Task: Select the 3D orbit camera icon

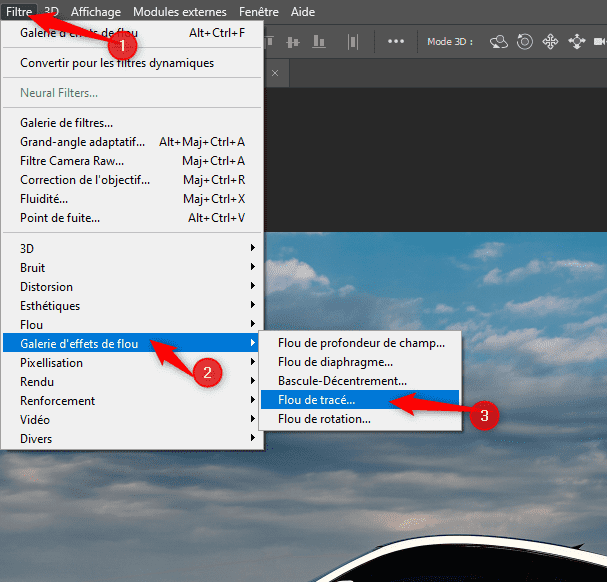Action: 499,41
